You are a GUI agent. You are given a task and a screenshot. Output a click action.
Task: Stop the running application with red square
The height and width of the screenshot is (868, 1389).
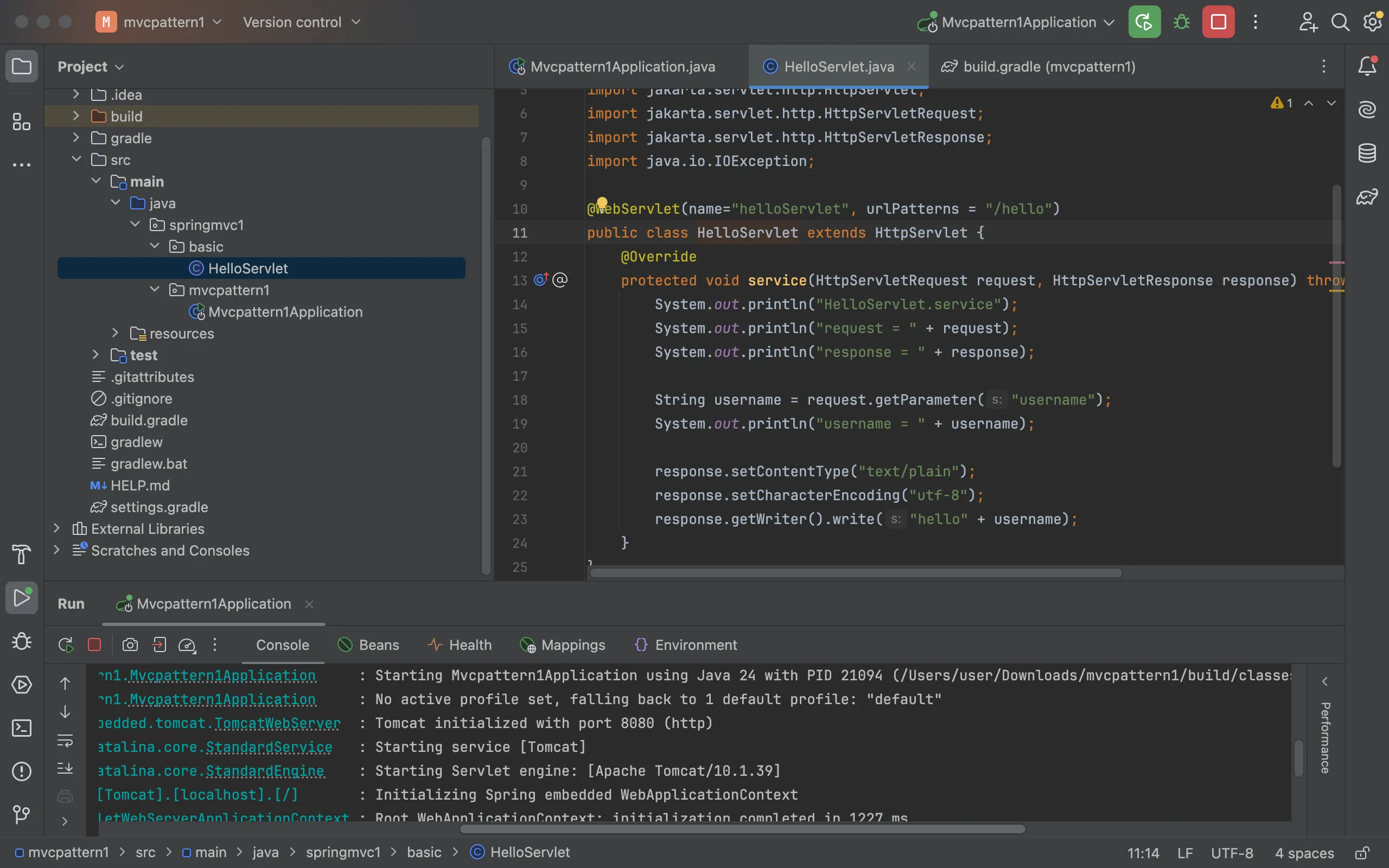pos(1219,22)
